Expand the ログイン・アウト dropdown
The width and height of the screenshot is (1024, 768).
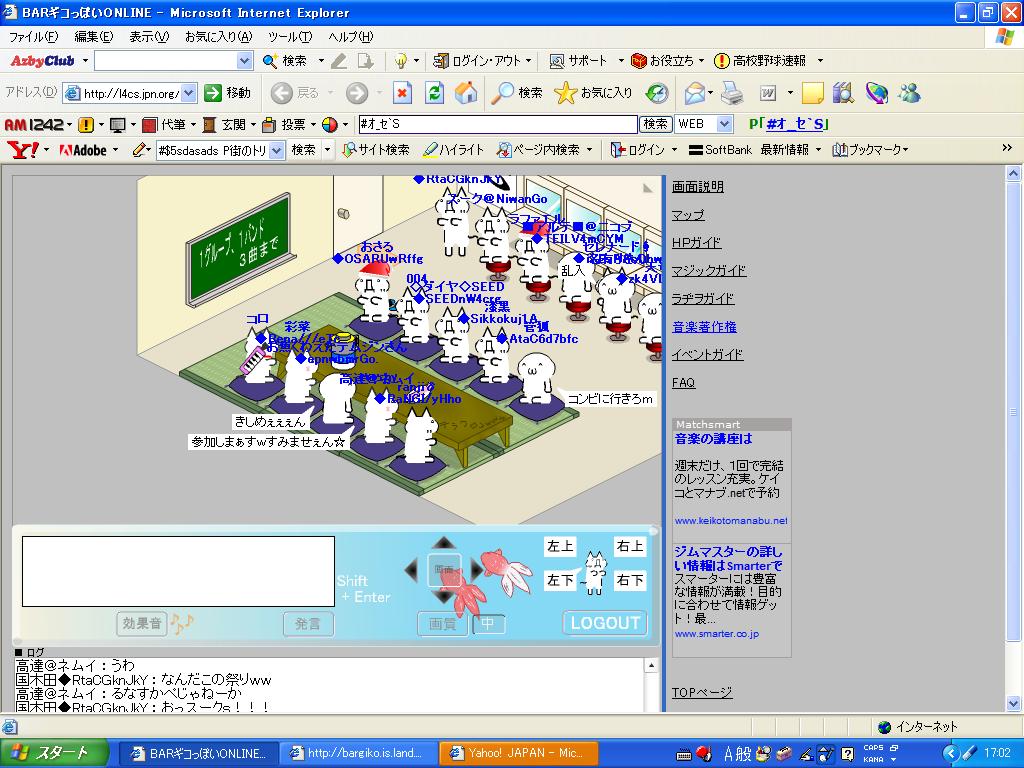coord(528,61)
